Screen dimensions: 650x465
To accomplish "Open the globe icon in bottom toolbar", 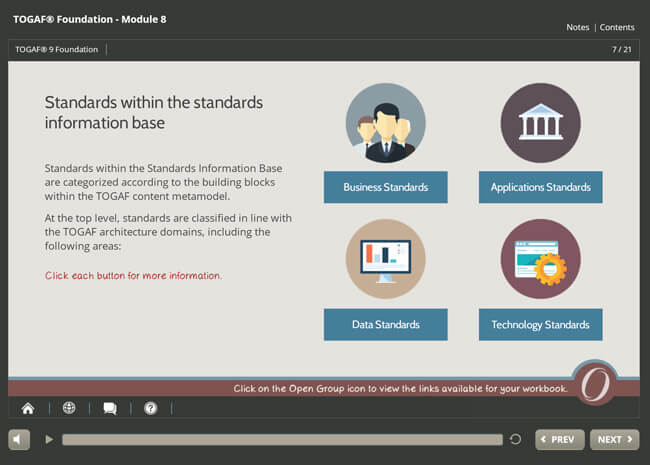I will (x=69, y=408).
